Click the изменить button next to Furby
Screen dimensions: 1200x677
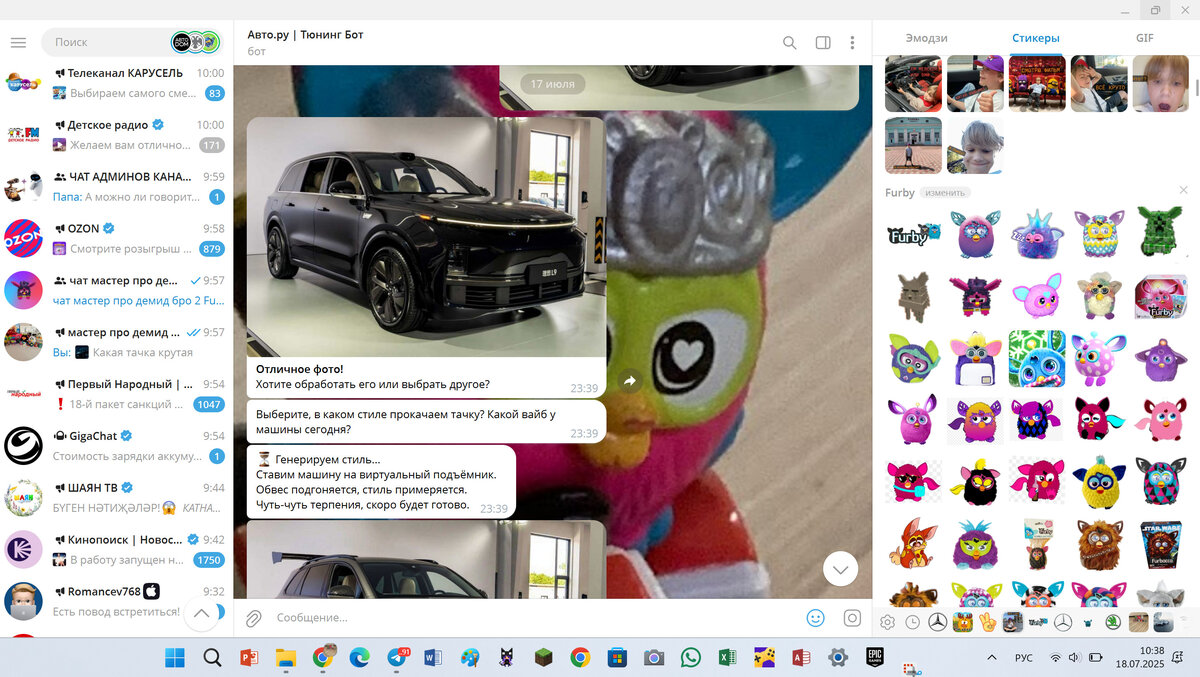point(945,192)
